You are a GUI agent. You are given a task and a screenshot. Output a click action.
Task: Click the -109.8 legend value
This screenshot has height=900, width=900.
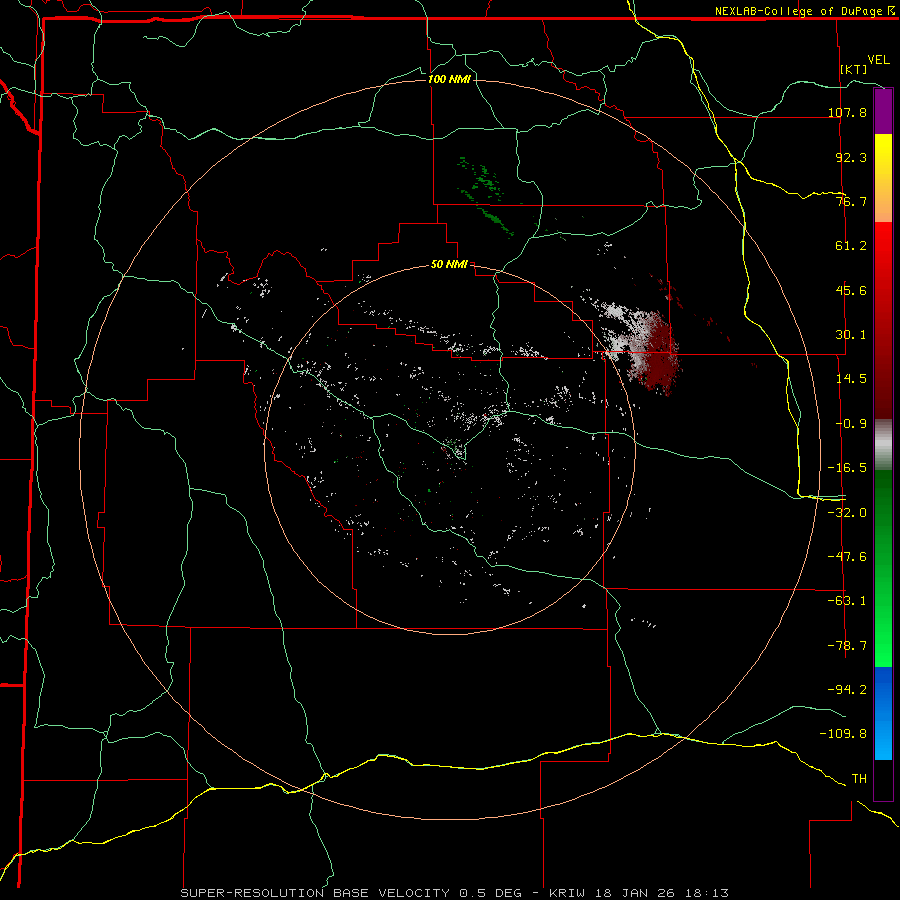[x=843, y=734]
